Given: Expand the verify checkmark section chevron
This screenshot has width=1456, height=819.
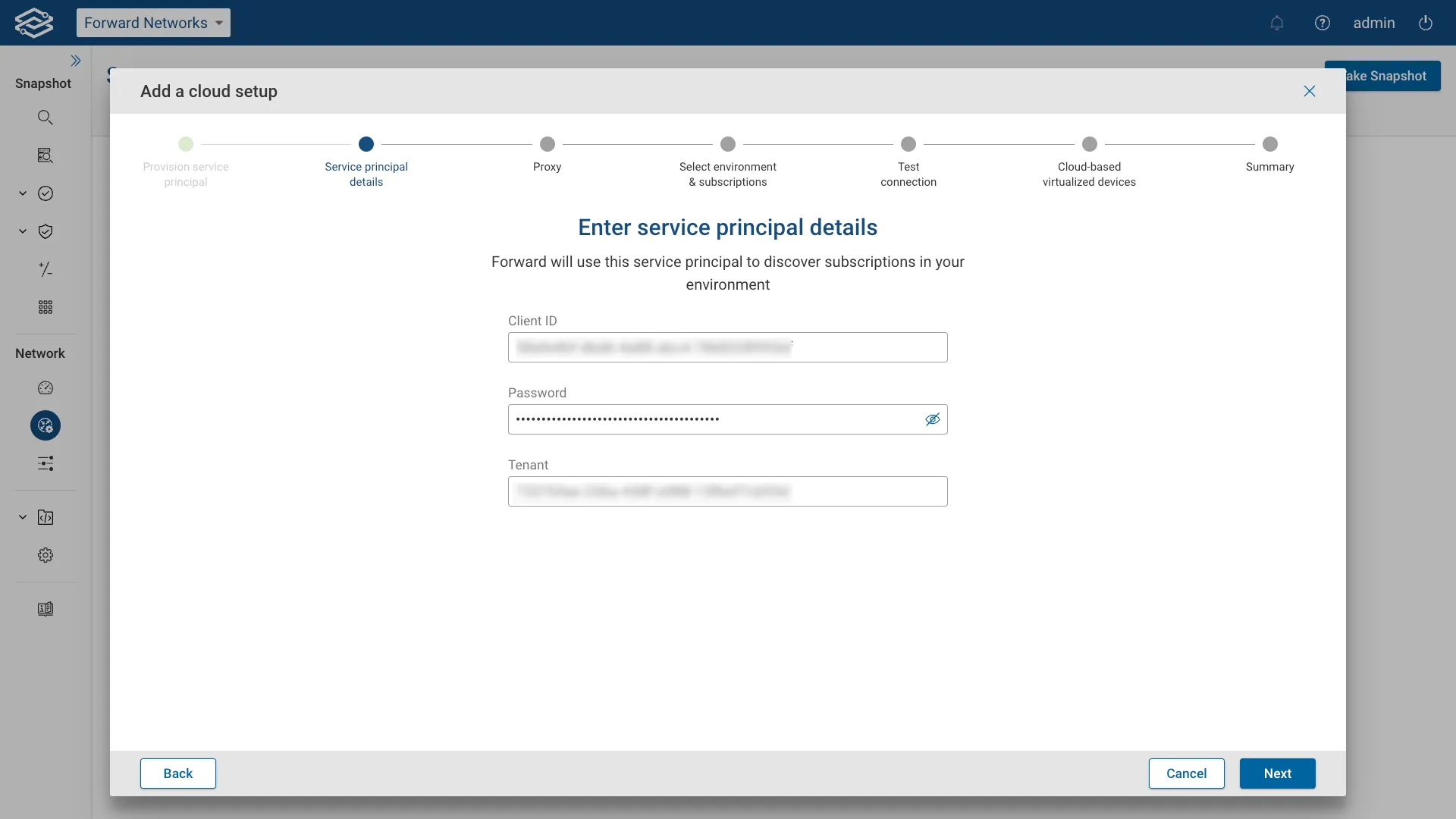Looking at the screenshot, I should 23,193.
